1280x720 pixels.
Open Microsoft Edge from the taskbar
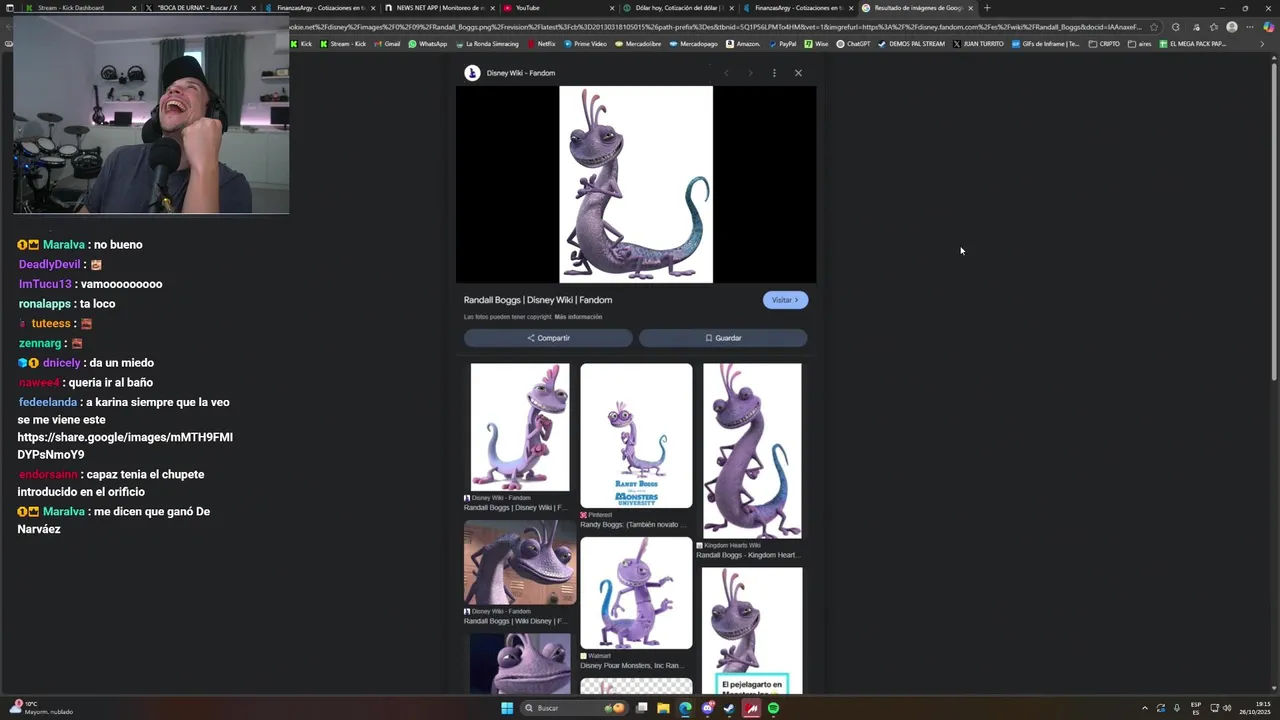click(x=685, y=708)
